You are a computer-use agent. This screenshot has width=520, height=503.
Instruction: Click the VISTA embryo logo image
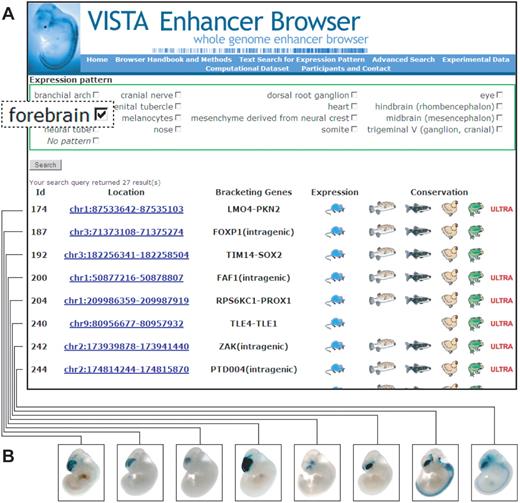(x=54, y=38)
